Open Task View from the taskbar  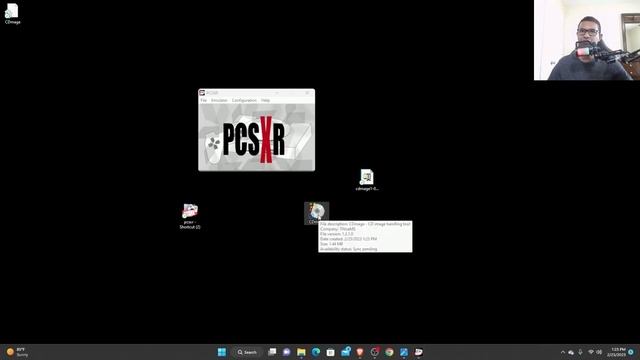pos(272,352)
